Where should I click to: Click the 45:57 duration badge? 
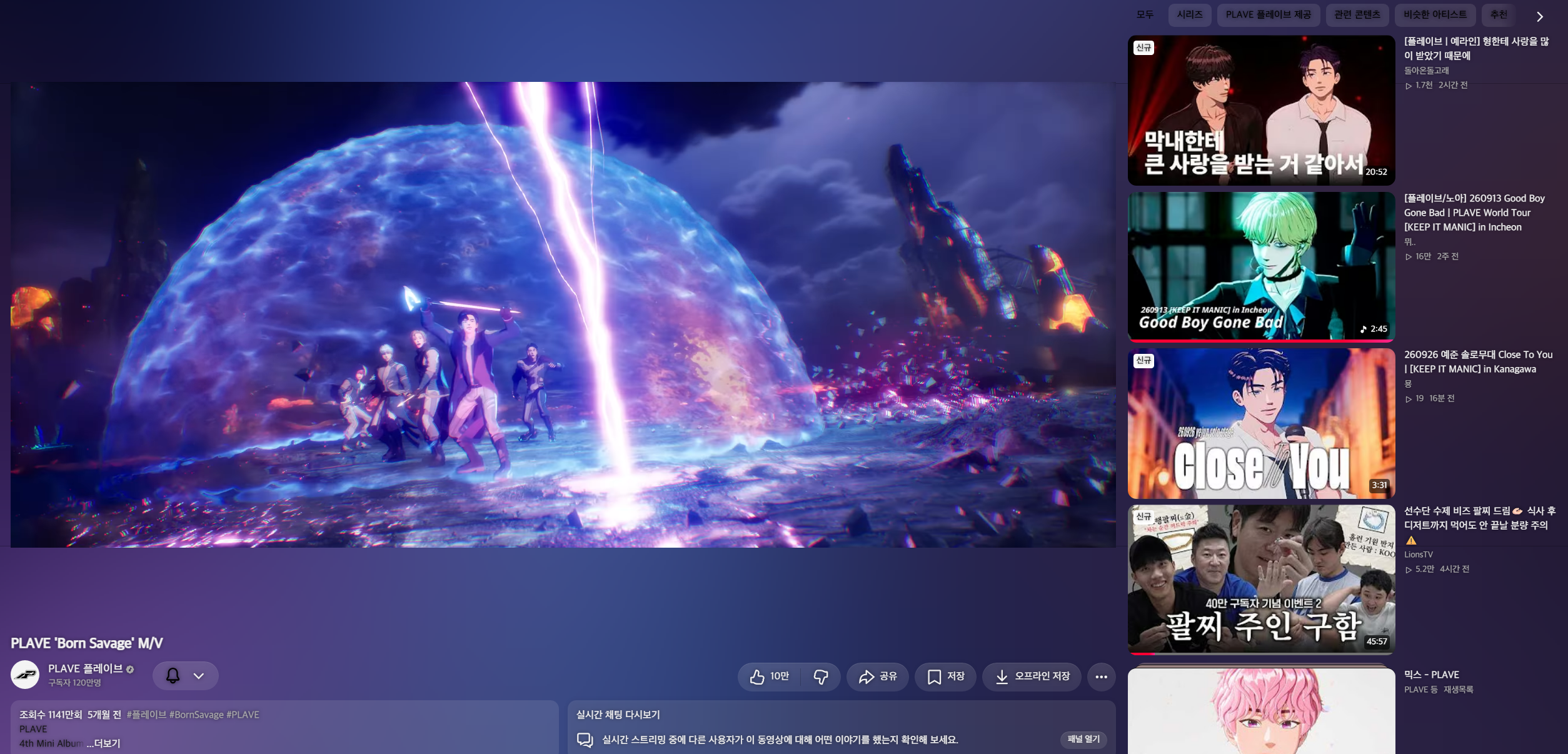click(x=1376, y=641)
